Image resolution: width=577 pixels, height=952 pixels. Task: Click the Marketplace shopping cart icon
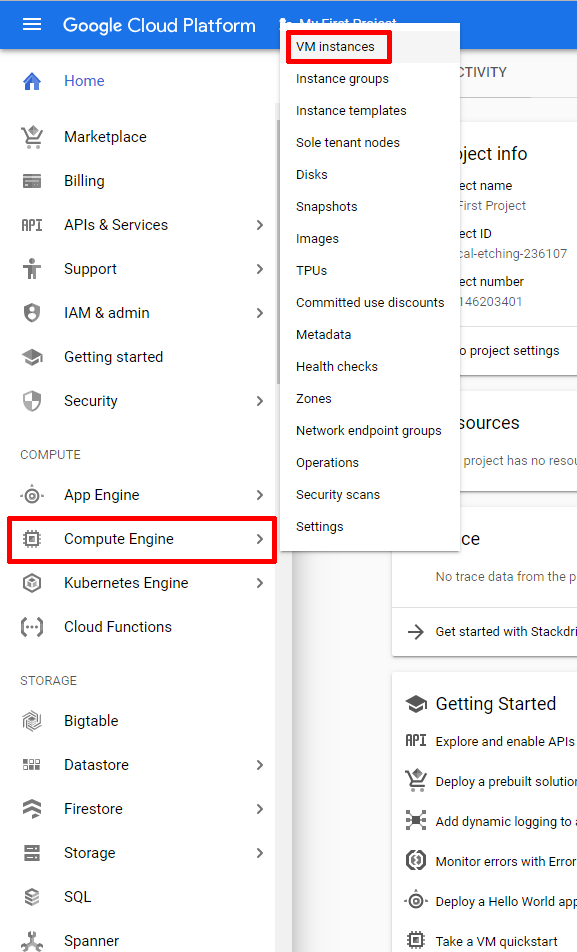coord(32,137)
